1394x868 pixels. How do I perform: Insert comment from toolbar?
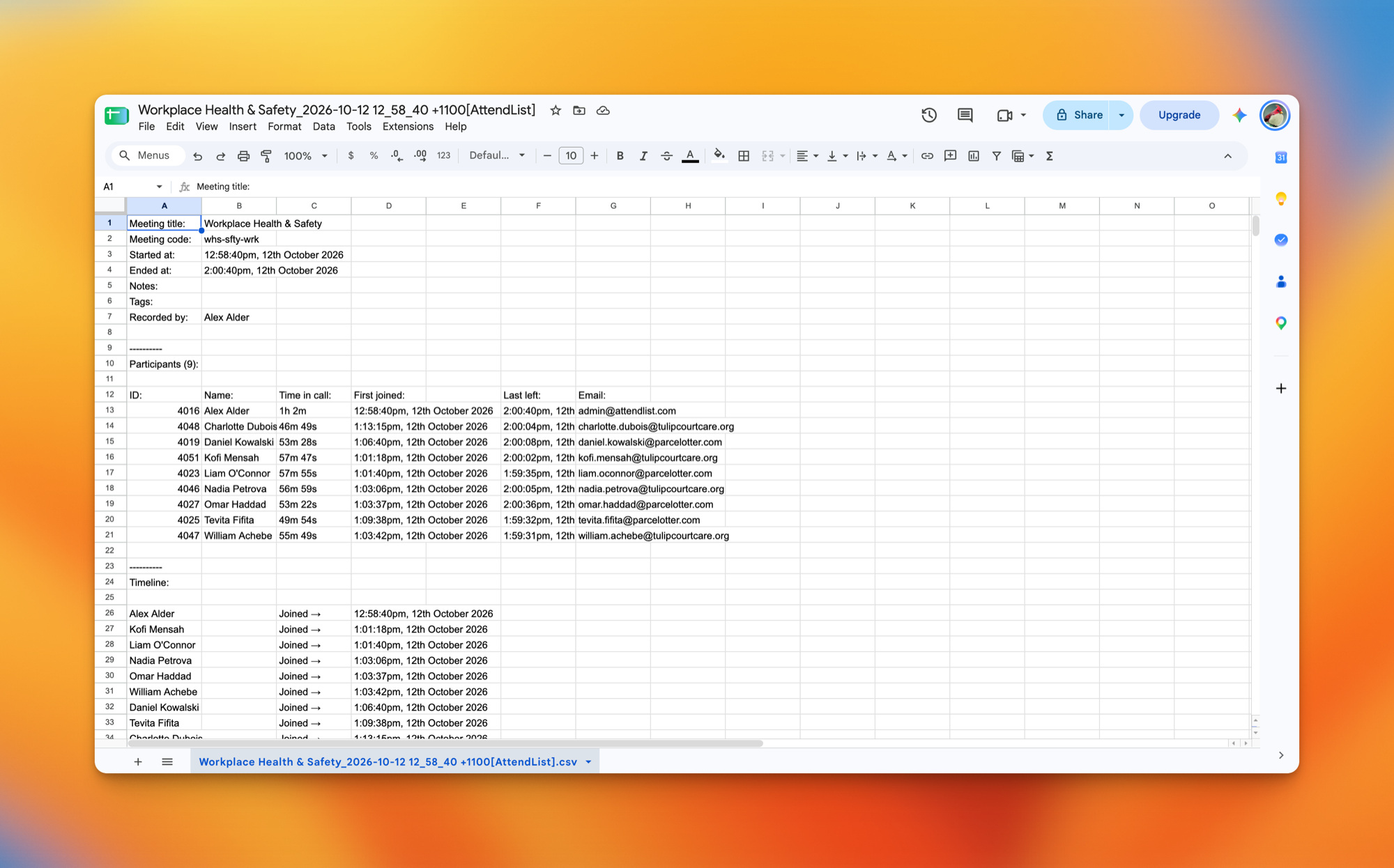pos(950,156)
